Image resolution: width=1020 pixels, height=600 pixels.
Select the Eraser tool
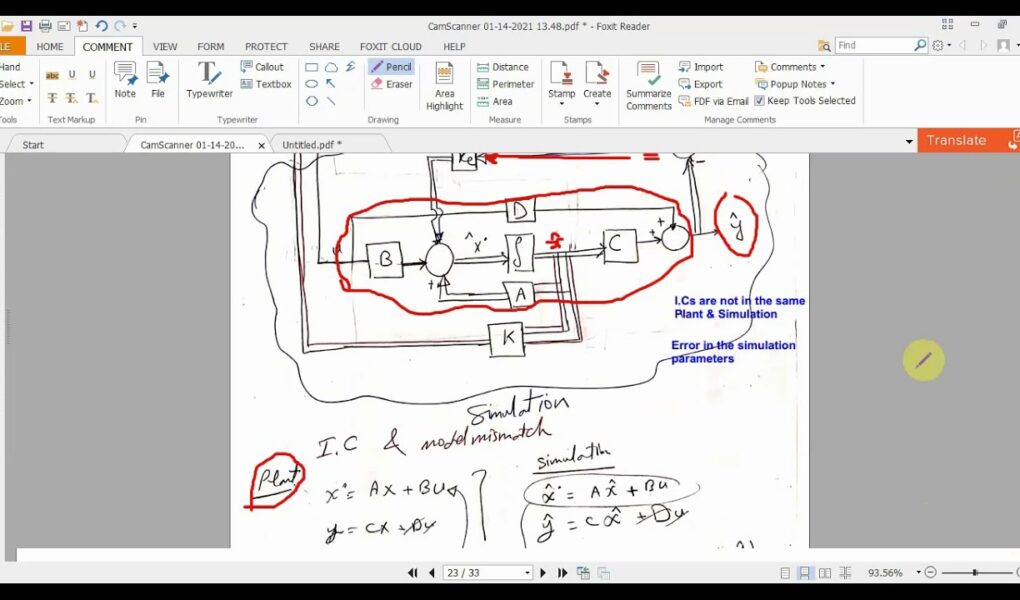391,84
